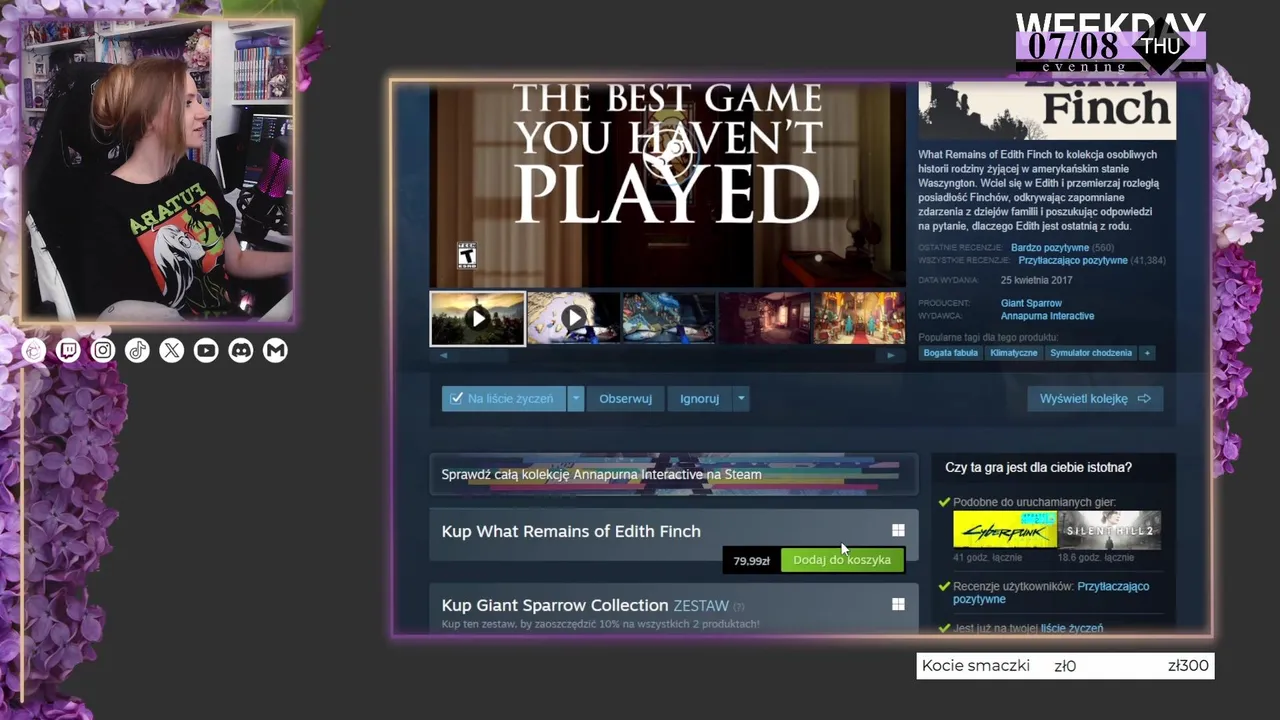Open the Twitch social icon
This screenshot has height=720, width=1280.
tap(68, 351)
